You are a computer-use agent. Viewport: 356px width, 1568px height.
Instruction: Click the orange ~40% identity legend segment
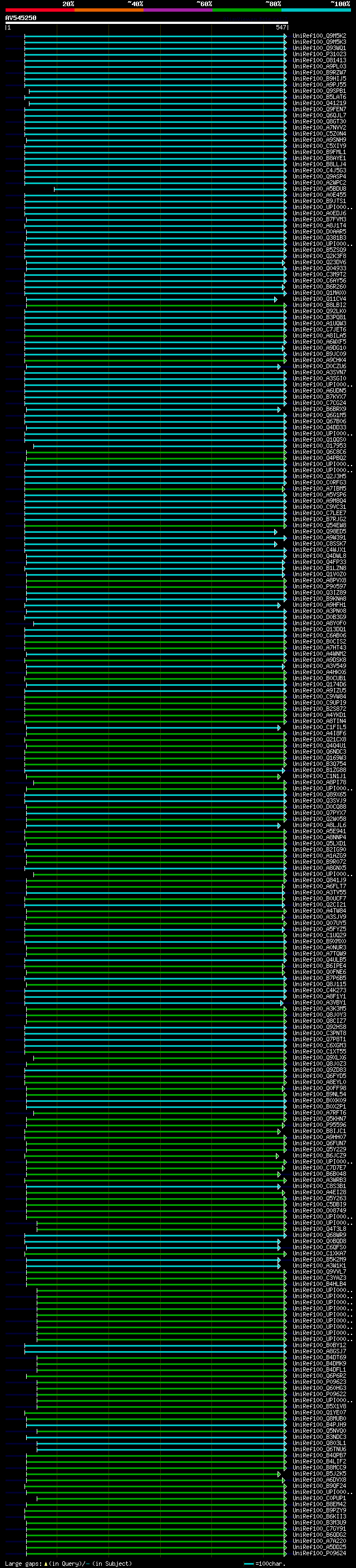109,10
